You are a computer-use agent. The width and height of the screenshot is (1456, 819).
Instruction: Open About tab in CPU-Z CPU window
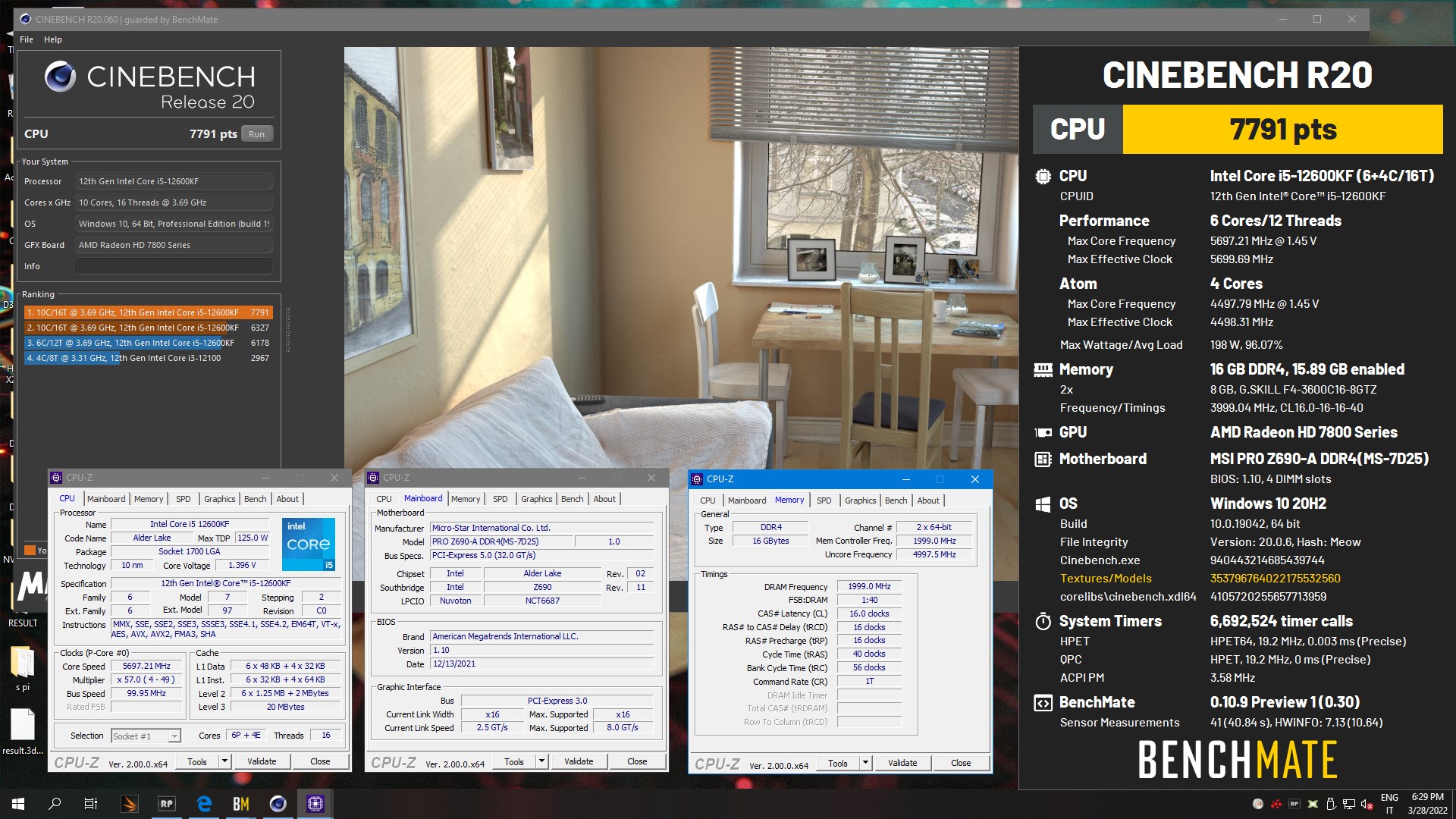pos(287,499)
